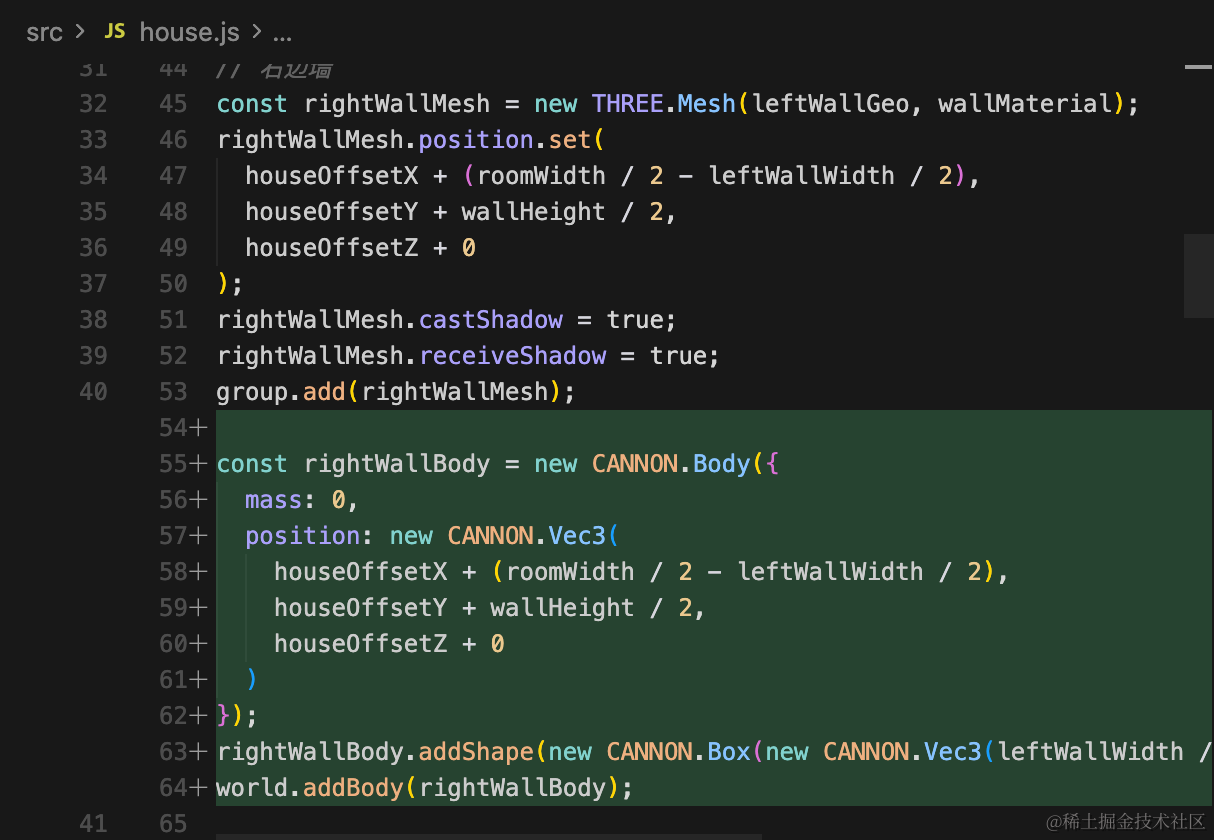
Task: Click line number 55 in the gutter
Action: (173, 464)
